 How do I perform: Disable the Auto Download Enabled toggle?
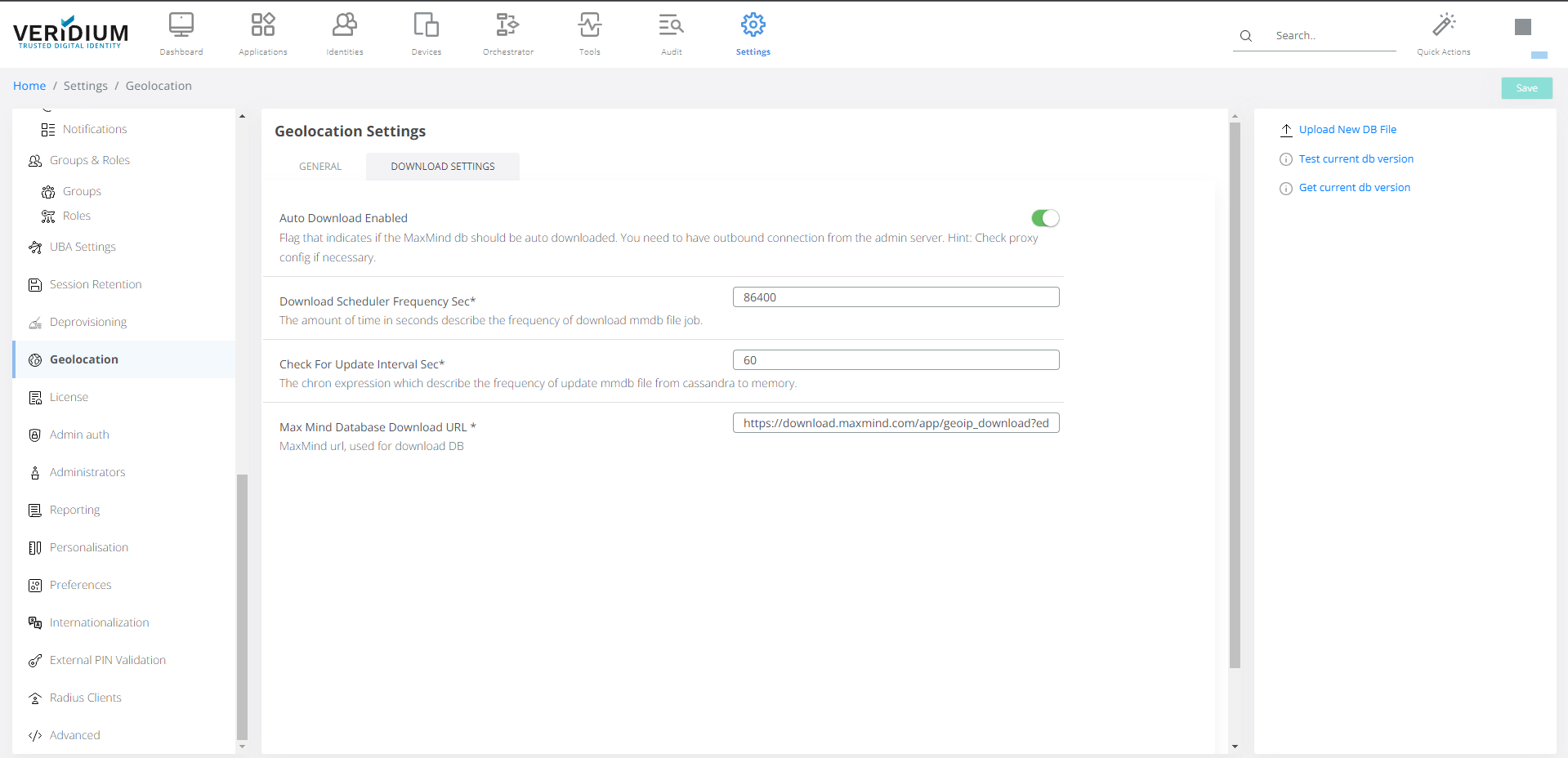click(x=1044, y=218)
